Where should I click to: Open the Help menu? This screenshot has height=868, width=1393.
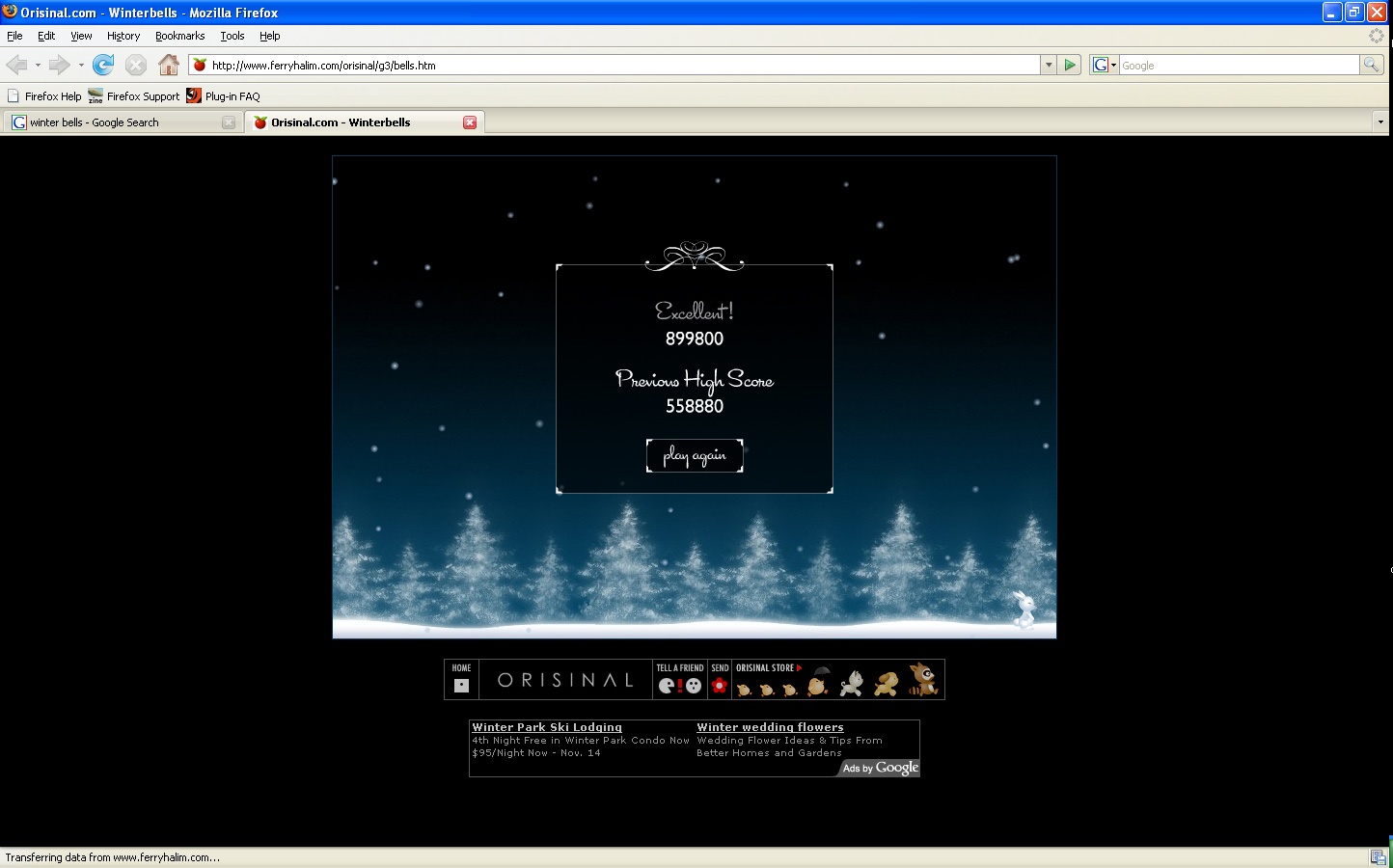click(270, 36)
